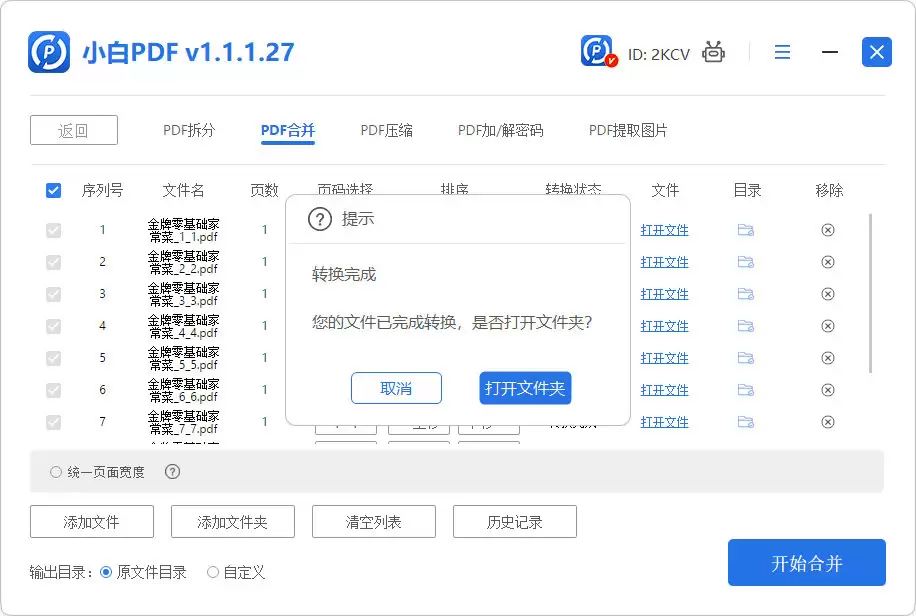The image size is (916, 616).
Task: Click the remove ⊗ icon on row 2
Action: 828,262
